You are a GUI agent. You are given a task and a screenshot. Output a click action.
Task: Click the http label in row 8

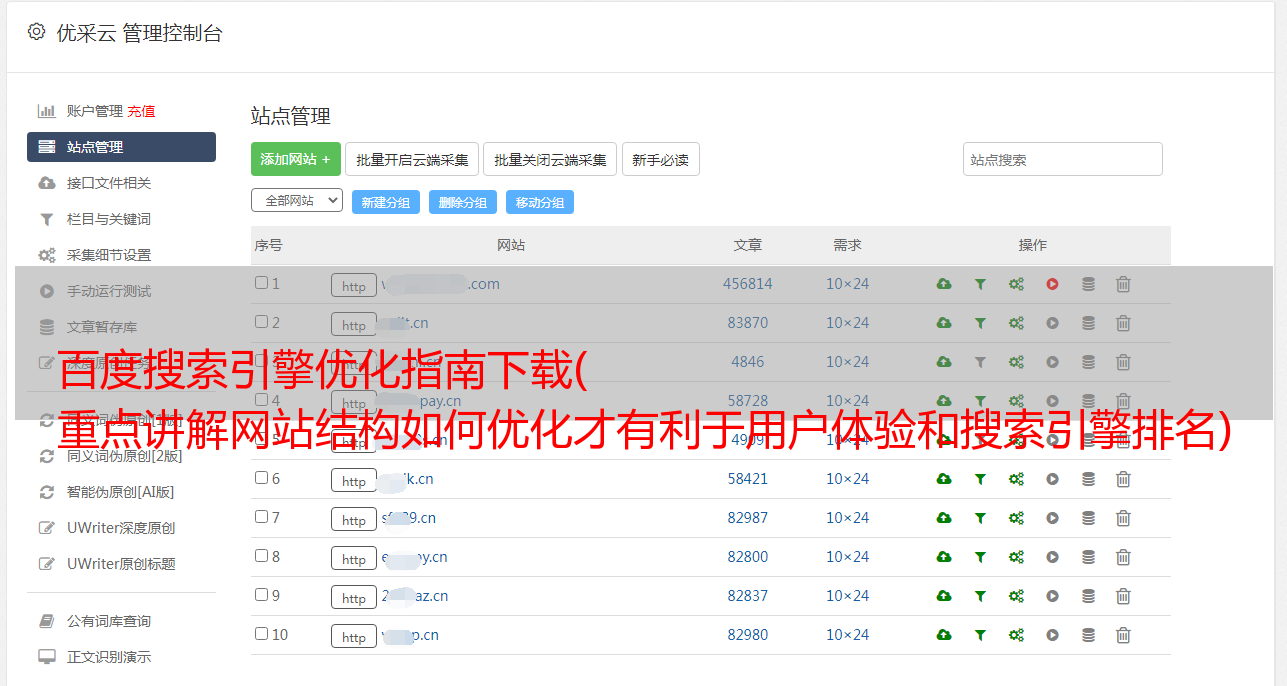pyautogui.click(x=354, y=558)
